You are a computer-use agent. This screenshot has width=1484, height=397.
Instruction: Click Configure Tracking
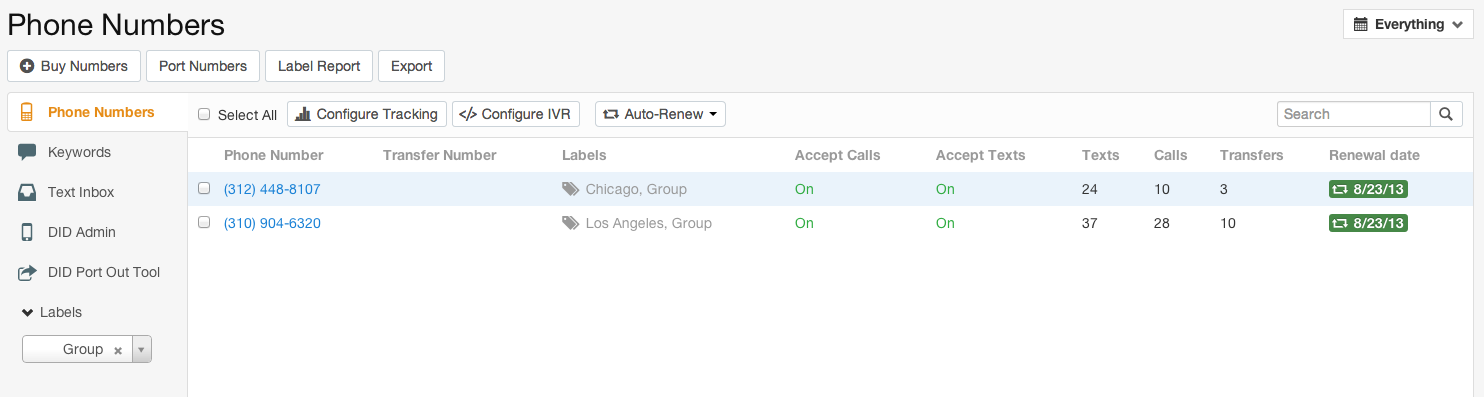pyautogui.click(x=367, y=114)
